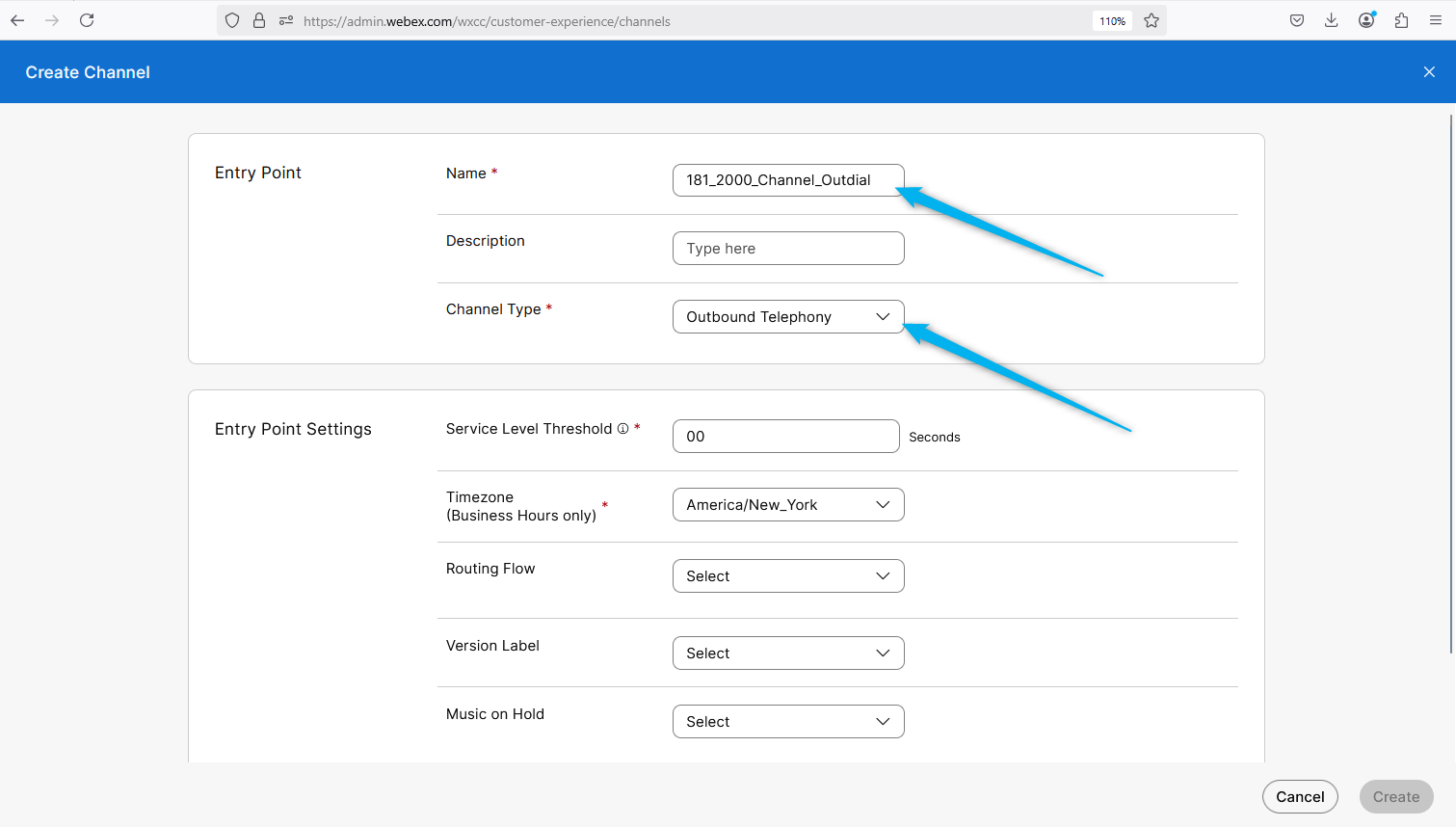Image resolution: width=1456 pixels, height=827 pixels.
Task: Reload the current page
Action: (87, 20)
